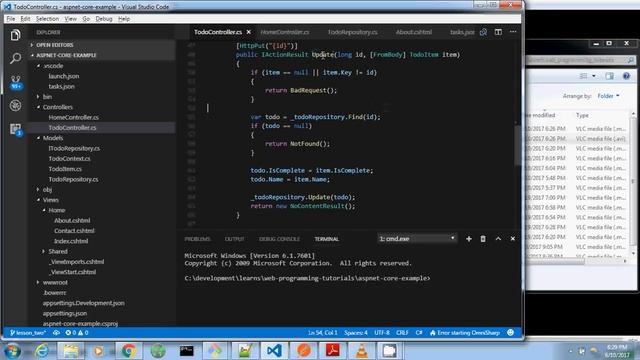
Task: Open Chrome from the Windows taskbar
Action: pos(129,351)
